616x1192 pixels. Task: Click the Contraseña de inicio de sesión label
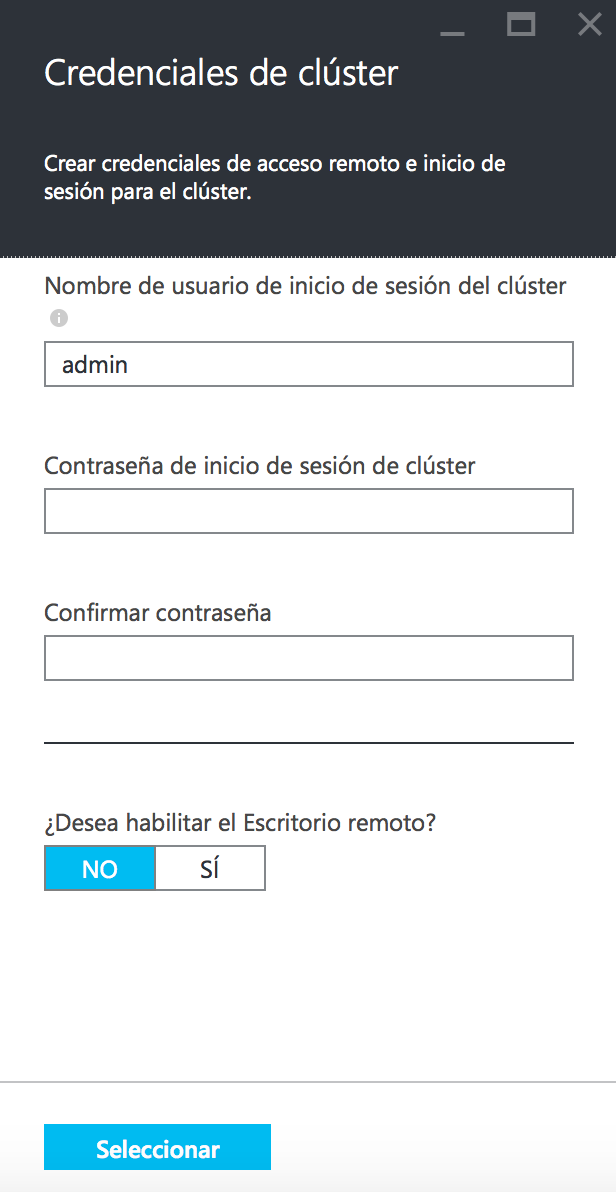pyautogui.click(x=259, y=465)
